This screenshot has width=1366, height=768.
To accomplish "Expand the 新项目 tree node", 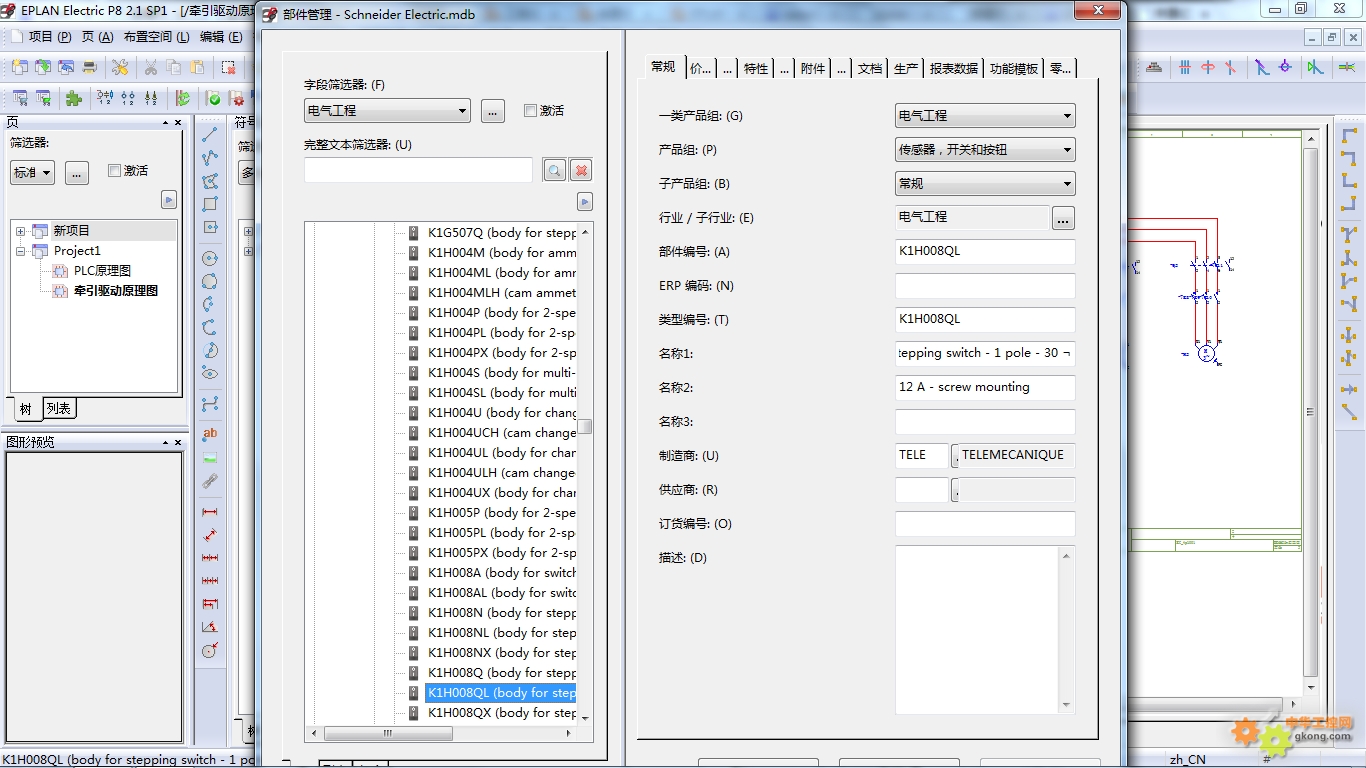I will pyautogui.click(x=20, y=231).
